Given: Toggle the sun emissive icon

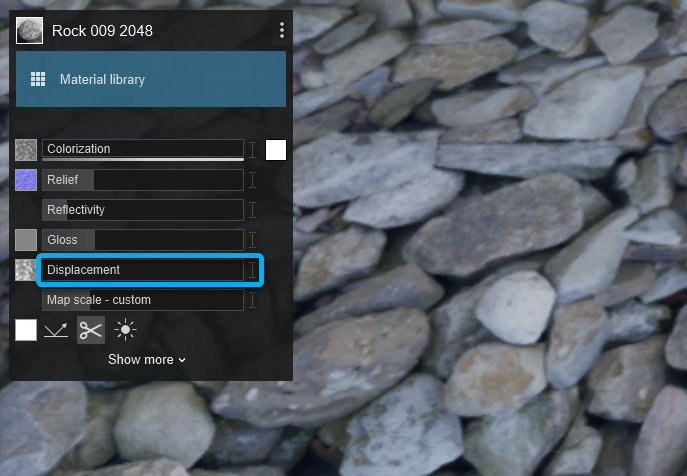Looking at the screenshot, I should pos(126,330).
